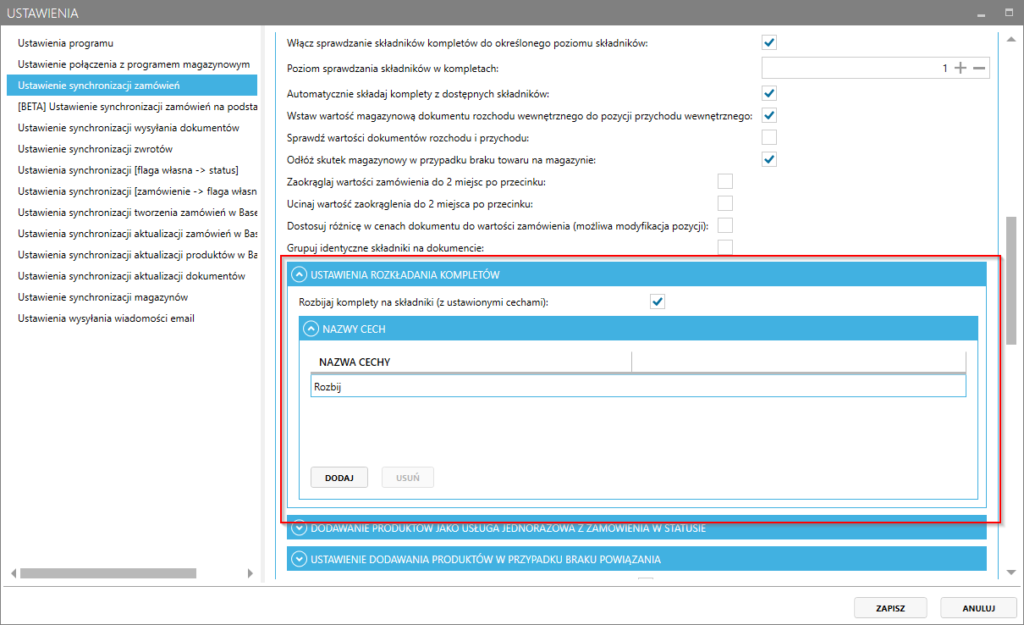Click sidebar horizontal scrollbar right arrow
This screenshot has width=1024, height=625.
(x=250, y=573)
